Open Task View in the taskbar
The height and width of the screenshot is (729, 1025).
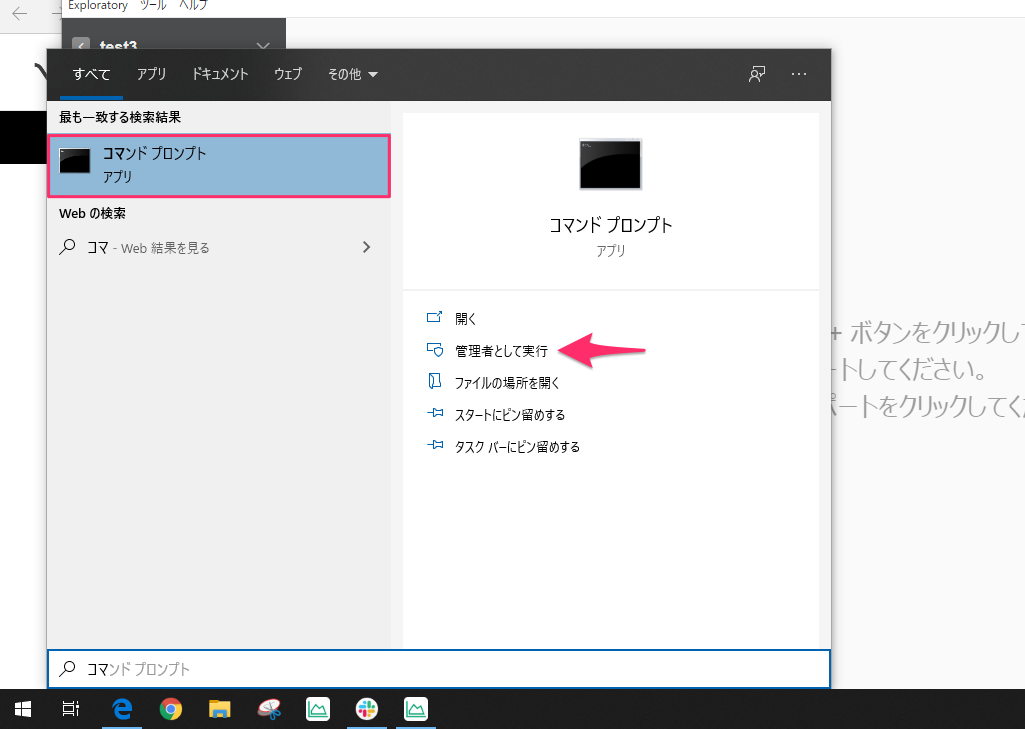[x=71, y=709]
